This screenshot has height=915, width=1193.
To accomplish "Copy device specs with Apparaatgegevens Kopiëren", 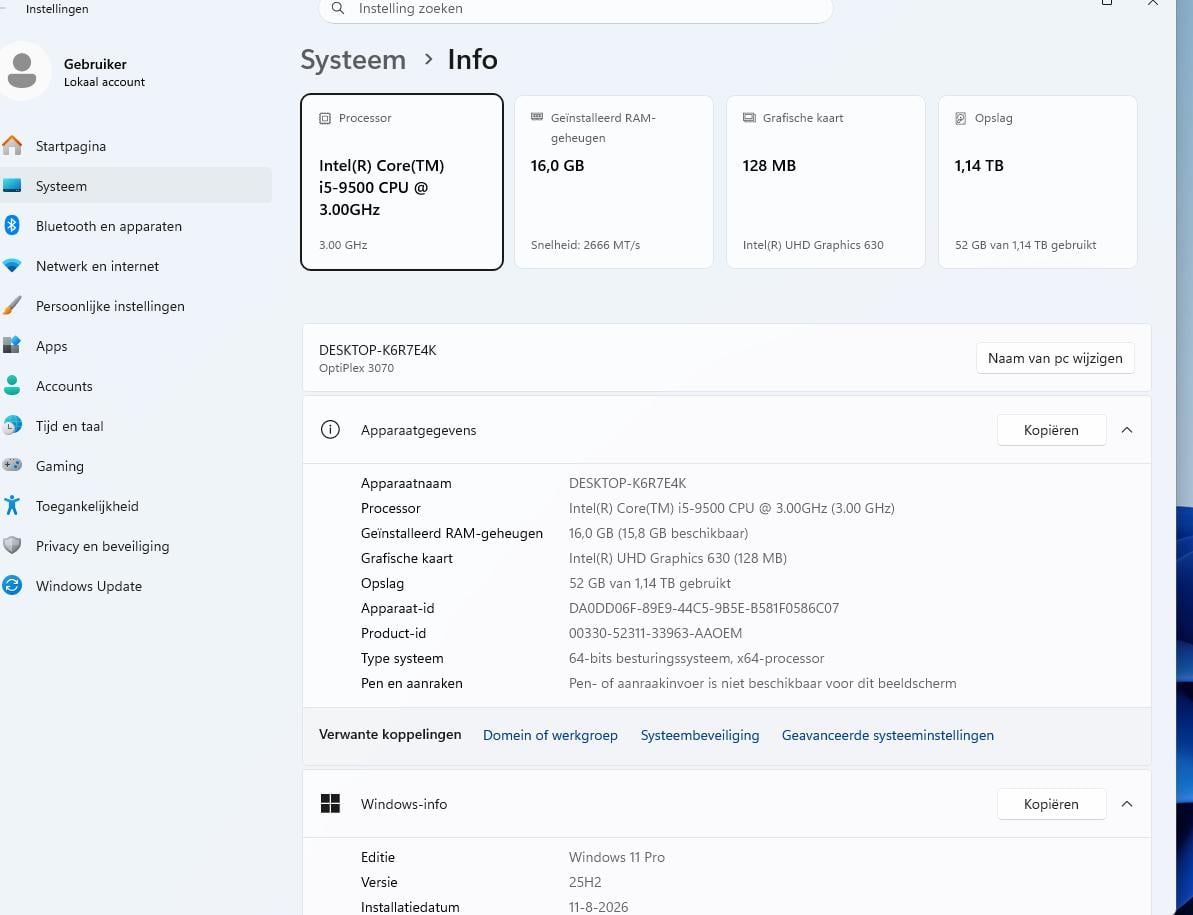I will 1051,430.
